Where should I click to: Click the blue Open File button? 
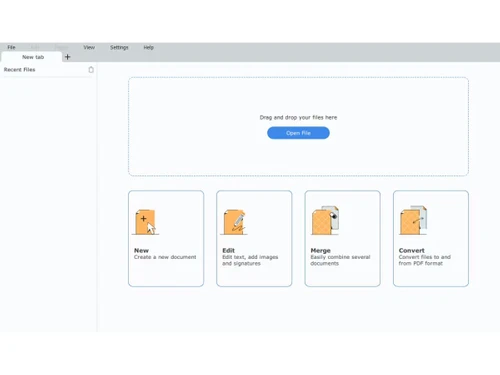[298, 133]
